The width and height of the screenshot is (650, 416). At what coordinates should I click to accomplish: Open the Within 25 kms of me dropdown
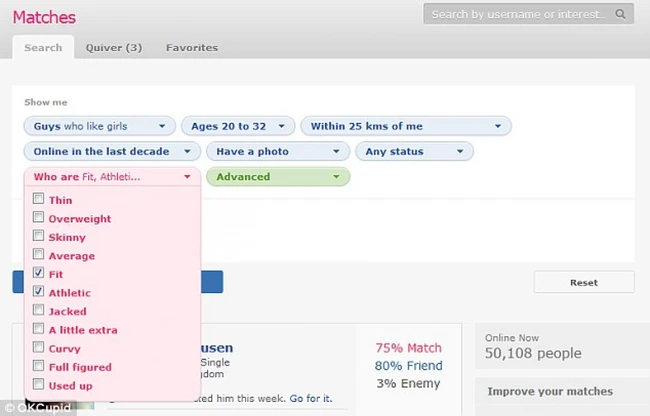point(405,126)
